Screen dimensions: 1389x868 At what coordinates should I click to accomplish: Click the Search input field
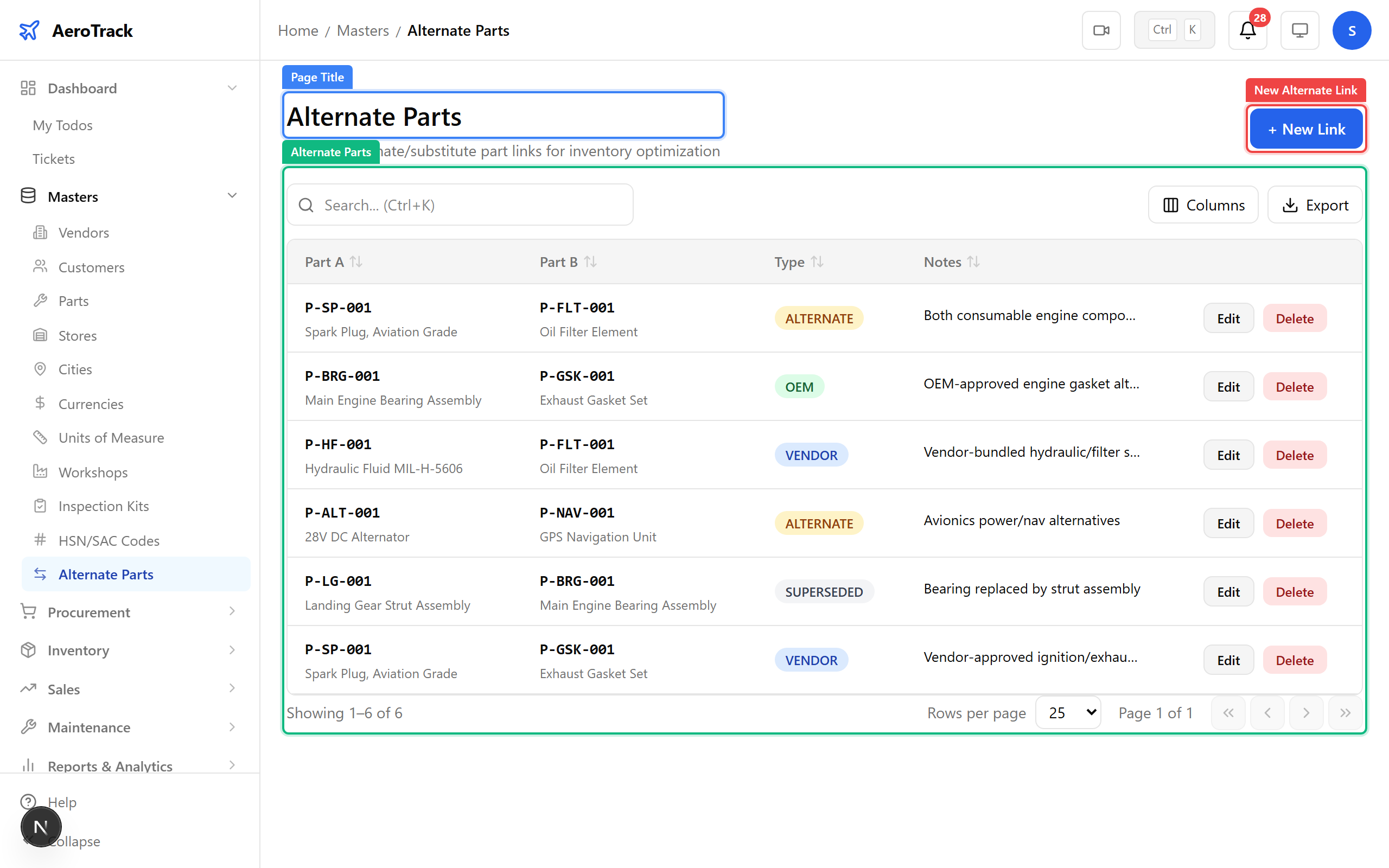pos(460,205)
